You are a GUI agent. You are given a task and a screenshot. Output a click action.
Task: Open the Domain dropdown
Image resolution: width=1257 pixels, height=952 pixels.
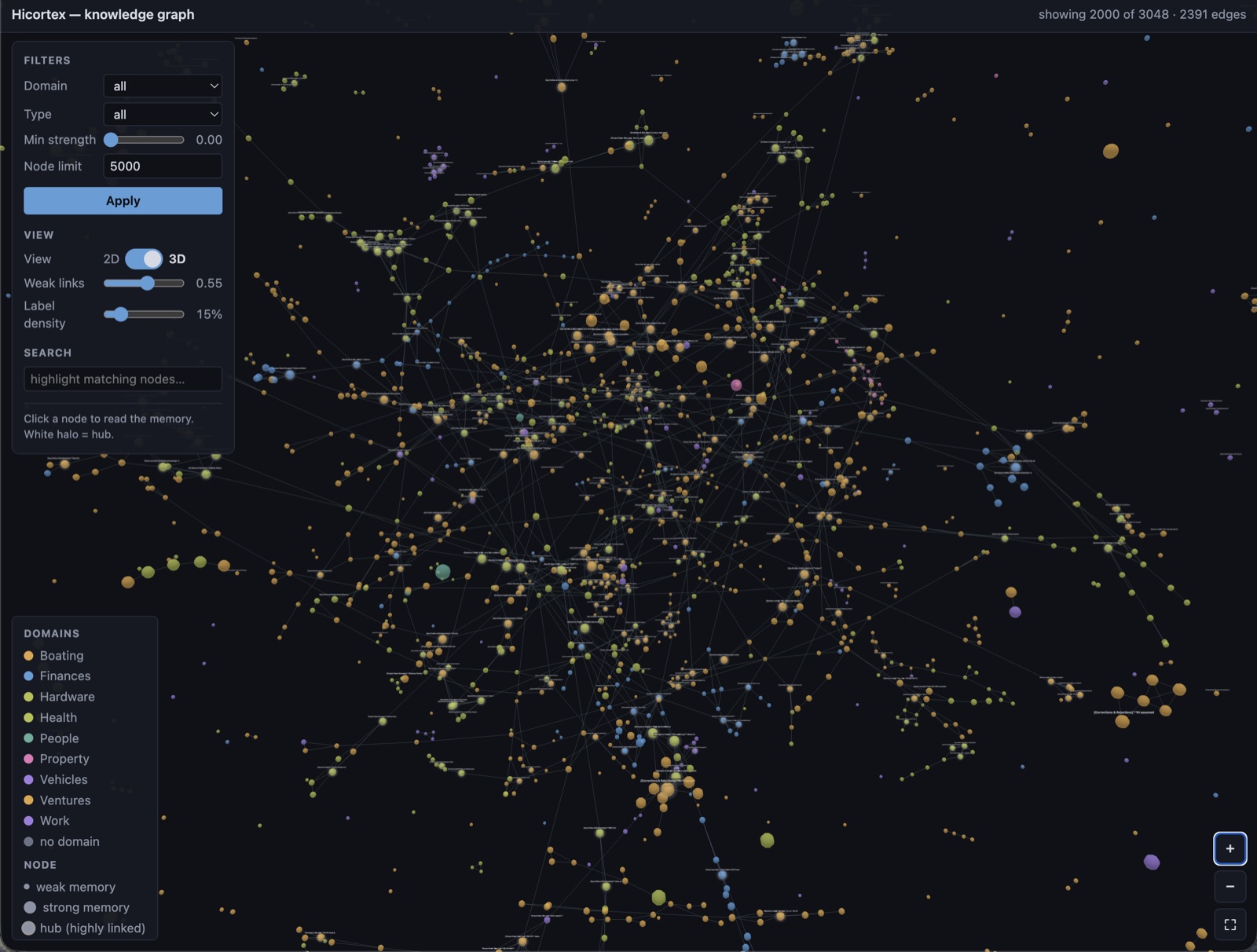163,86
